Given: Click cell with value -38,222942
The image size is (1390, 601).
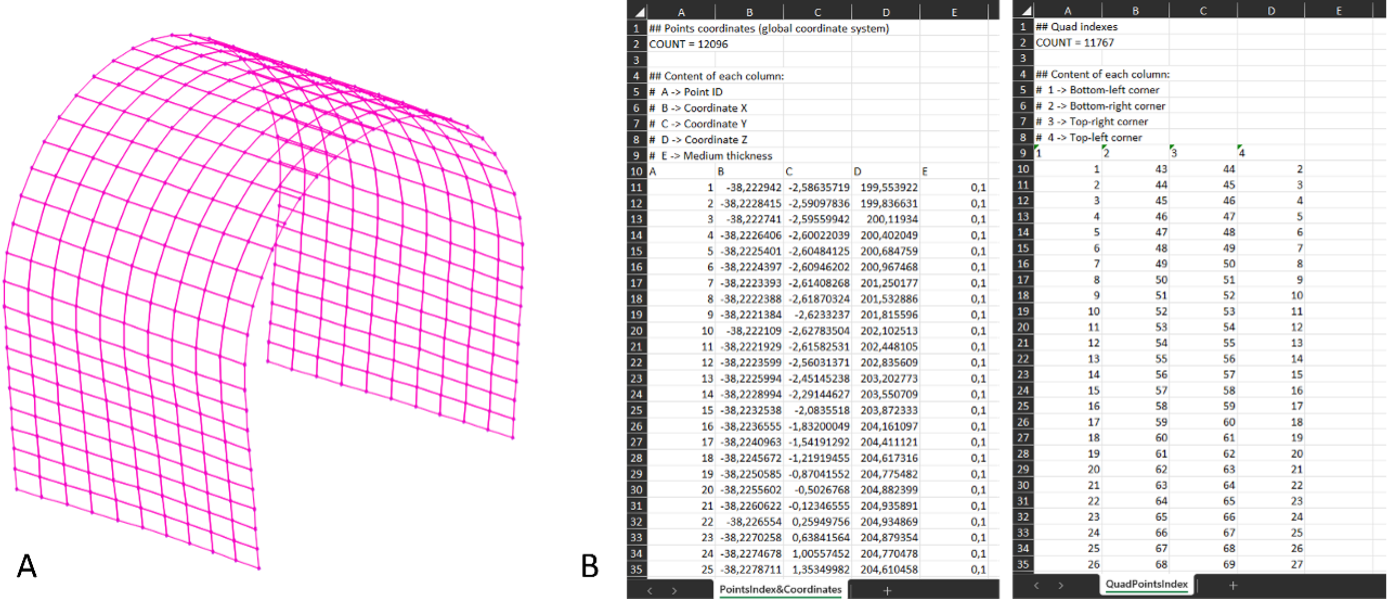Looking at the screenshot, I should [749, 188].
